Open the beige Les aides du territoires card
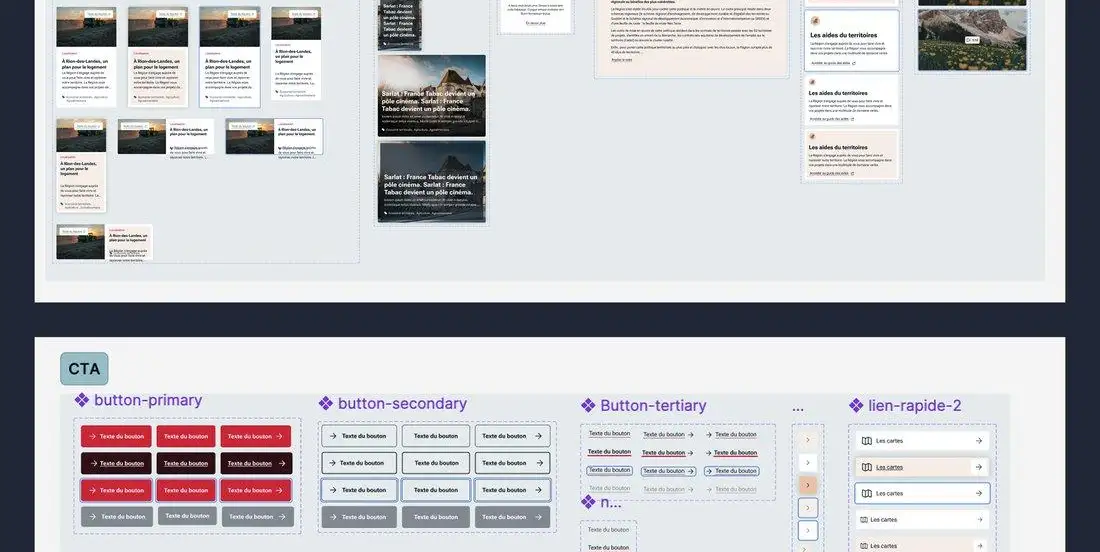The image size is (1100, 552). coord(852,155)
